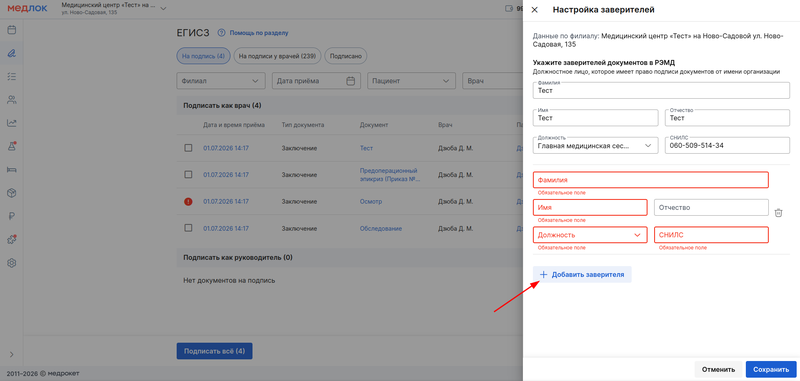The image size is (800, 381).
Task: Switch to the Подписано tab
Action: click(x=346, y=57)
